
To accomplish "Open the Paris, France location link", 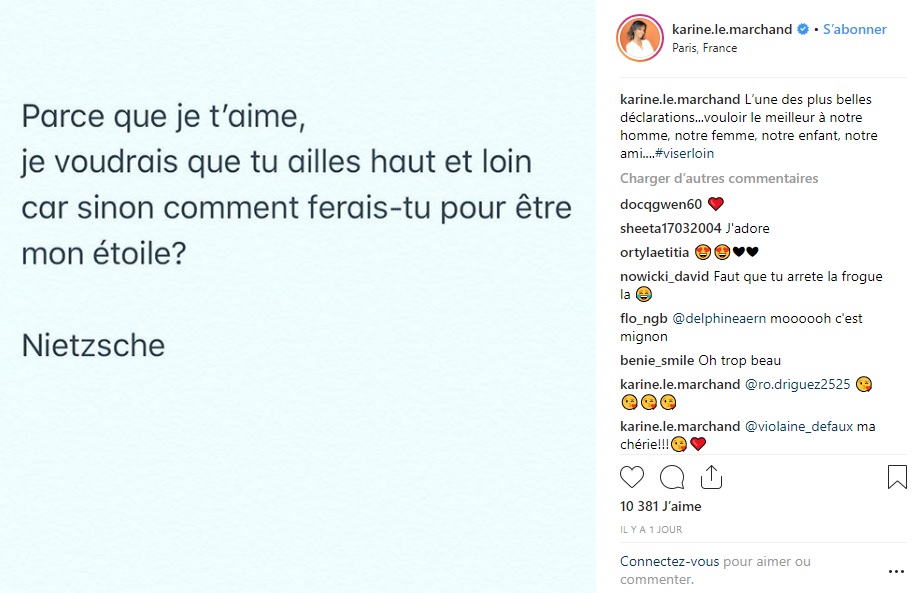I will [x=704, y=48].
